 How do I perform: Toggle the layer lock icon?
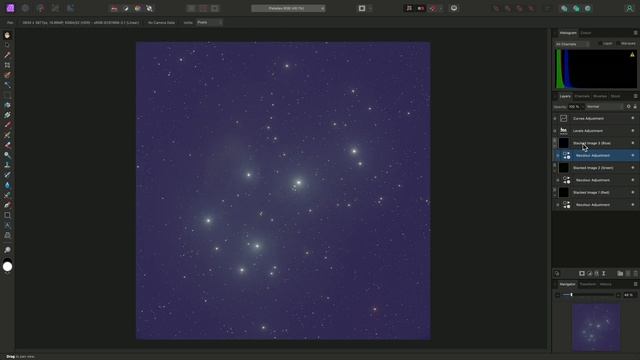[x=635, y=107]
